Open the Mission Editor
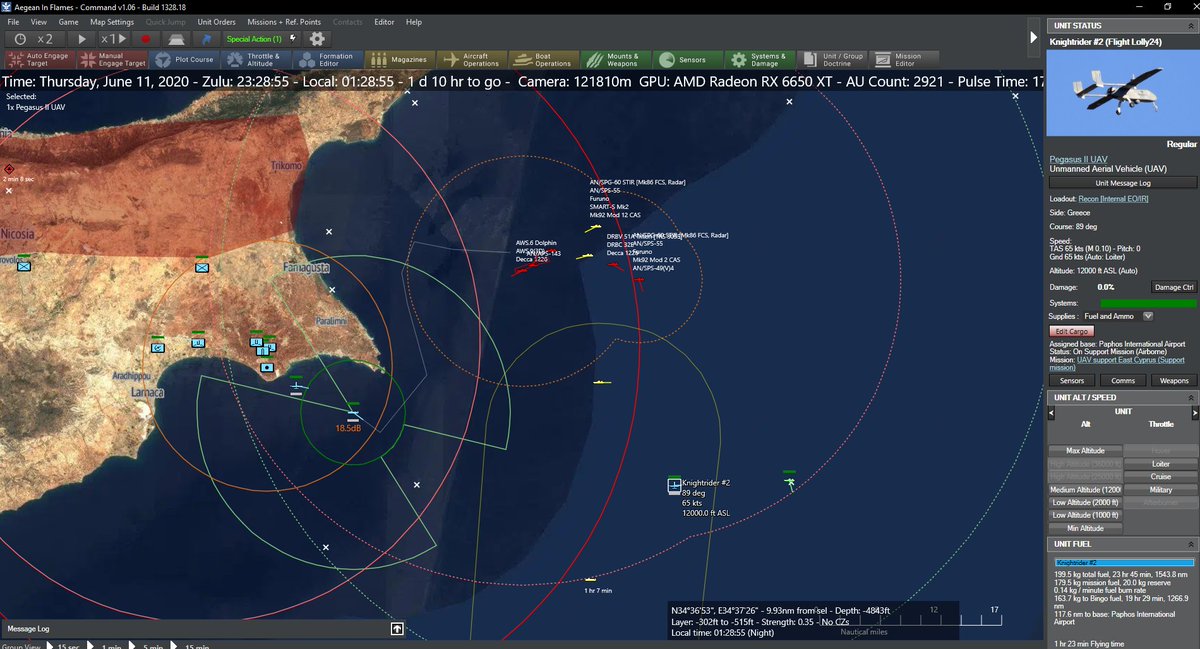The image size is (1200, 649). click(904, 60)
